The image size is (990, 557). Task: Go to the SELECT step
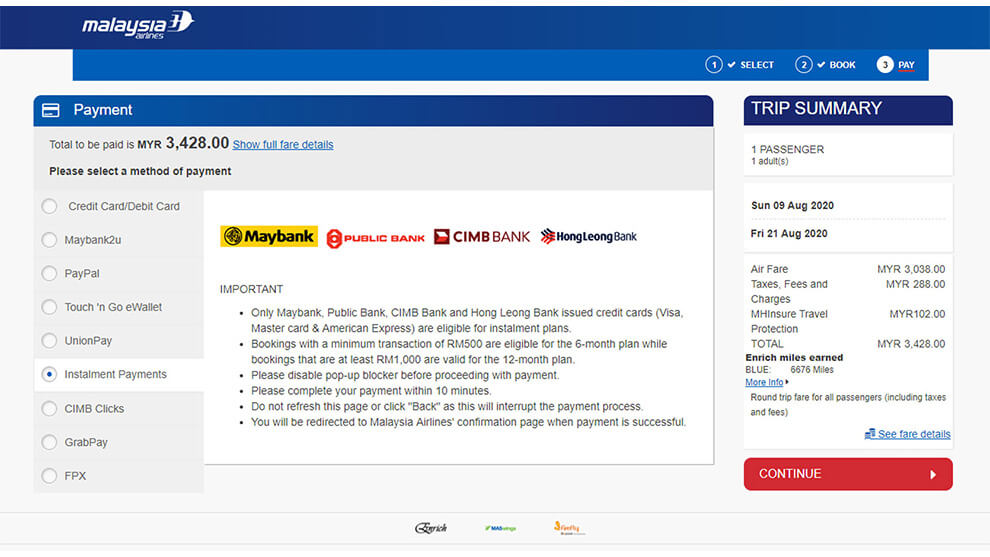point(757,64)
